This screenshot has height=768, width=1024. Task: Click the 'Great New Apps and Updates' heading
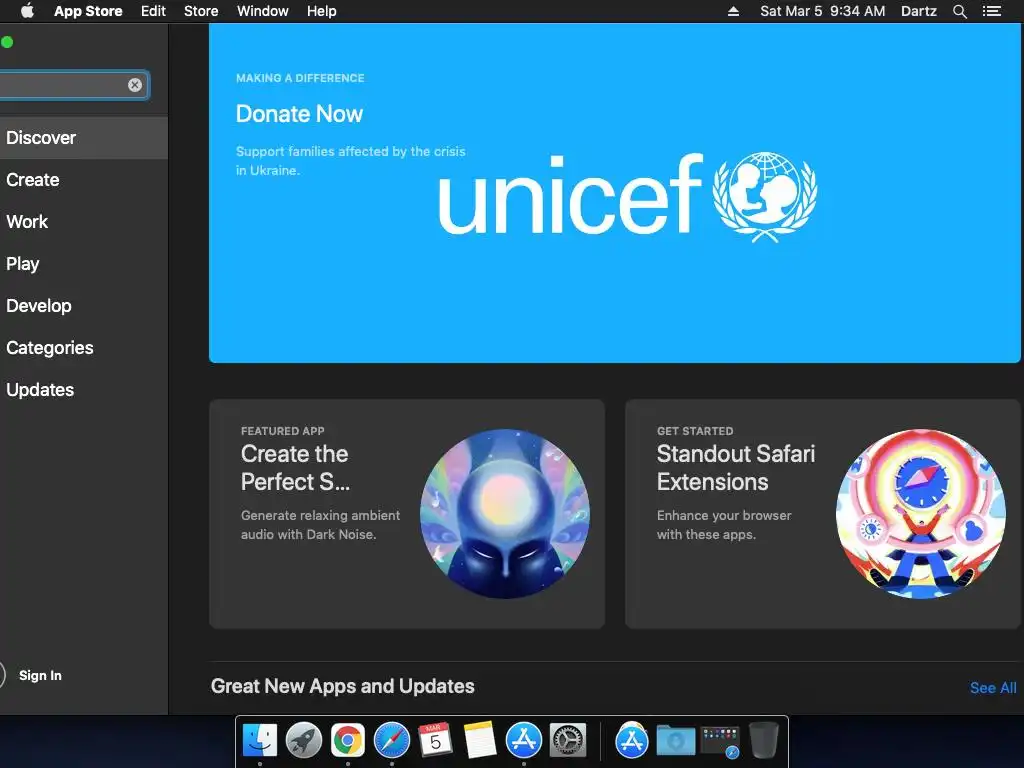[343, 686]
